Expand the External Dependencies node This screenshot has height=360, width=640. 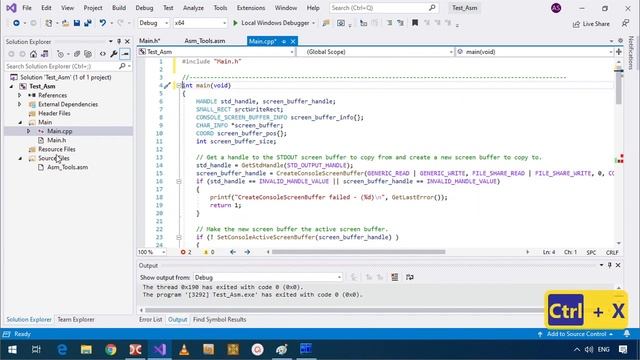[20, 104]
